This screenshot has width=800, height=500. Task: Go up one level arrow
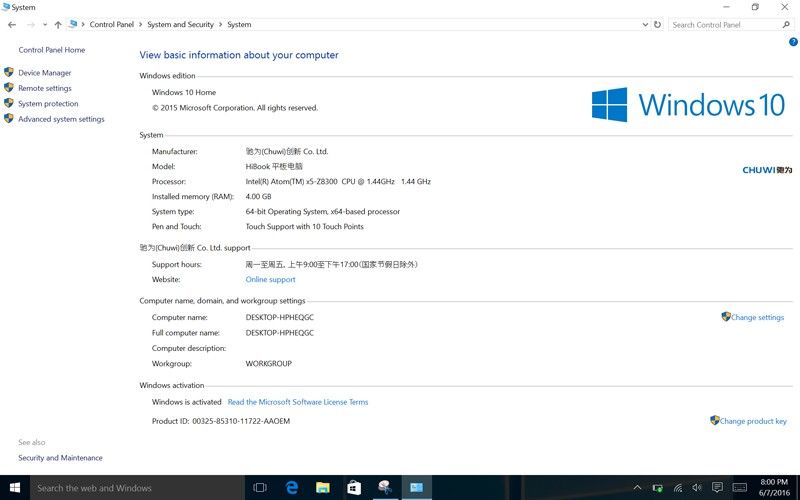pos(58,24)
